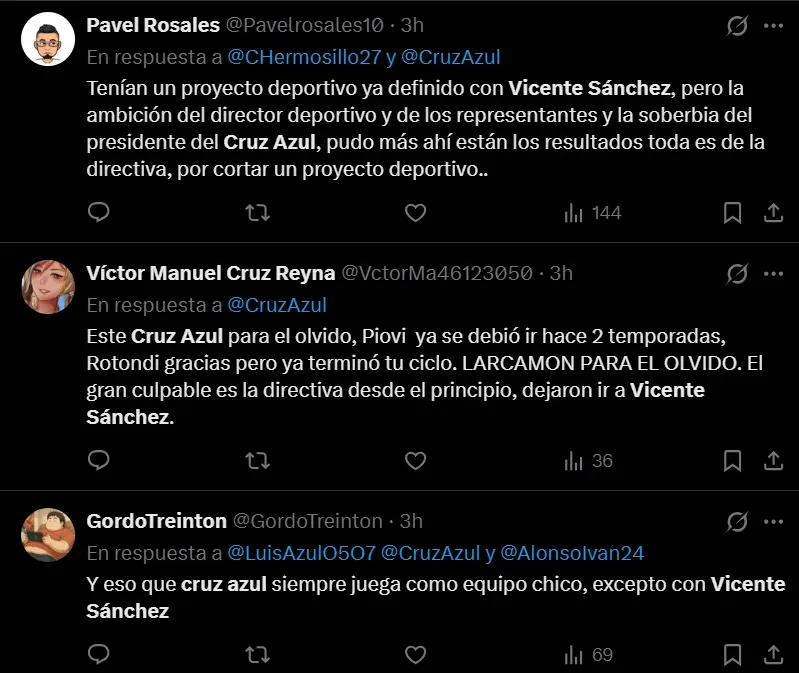View analytics showing 36 views
Image resolution: width=799 pixels, height=673 pixels.
coord(588,461)
